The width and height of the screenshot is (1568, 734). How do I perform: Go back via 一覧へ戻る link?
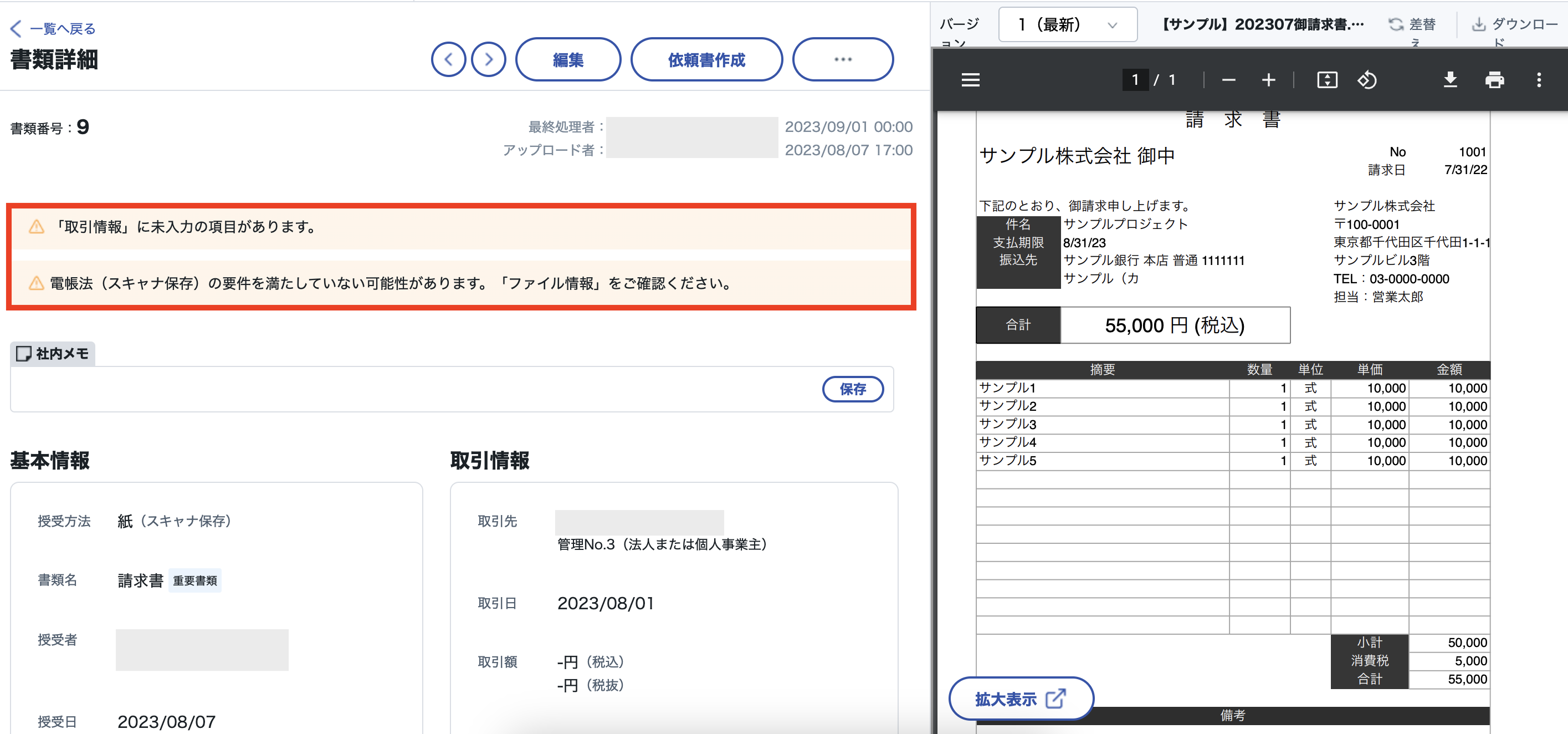[x=53, y=29]
